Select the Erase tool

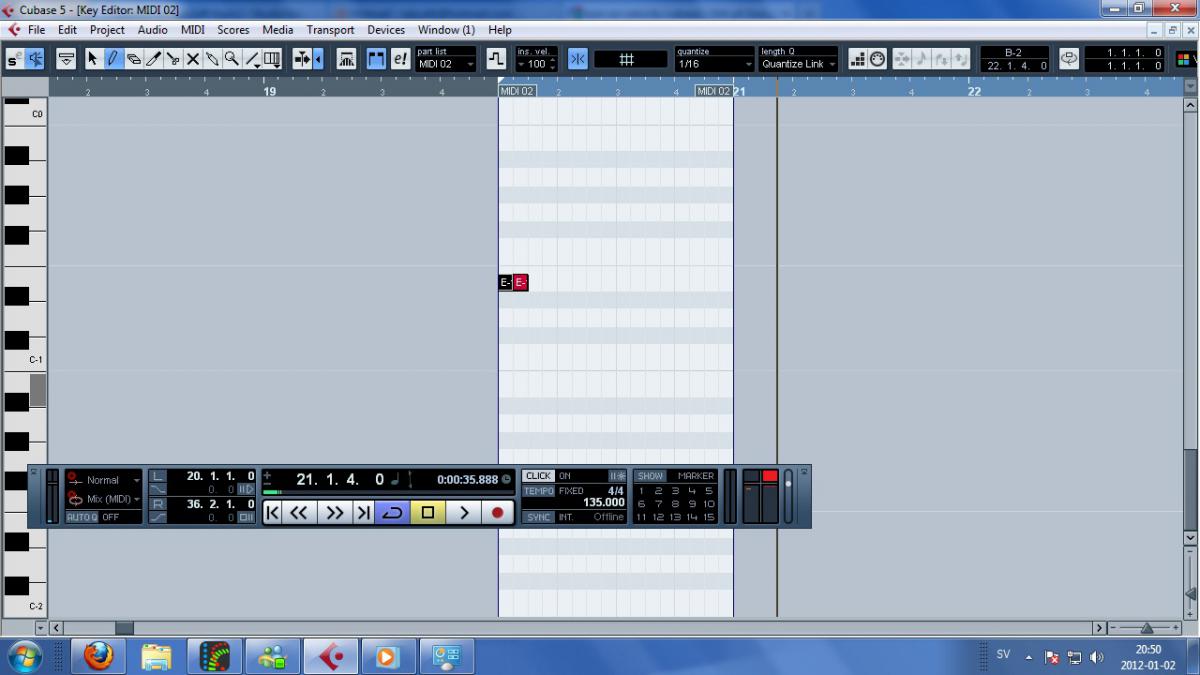[133, 59]
